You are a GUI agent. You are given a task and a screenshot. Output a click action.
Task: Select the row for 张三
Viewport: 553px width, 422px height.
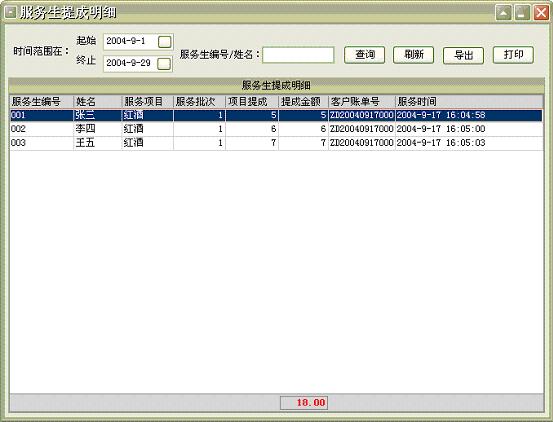276,115
